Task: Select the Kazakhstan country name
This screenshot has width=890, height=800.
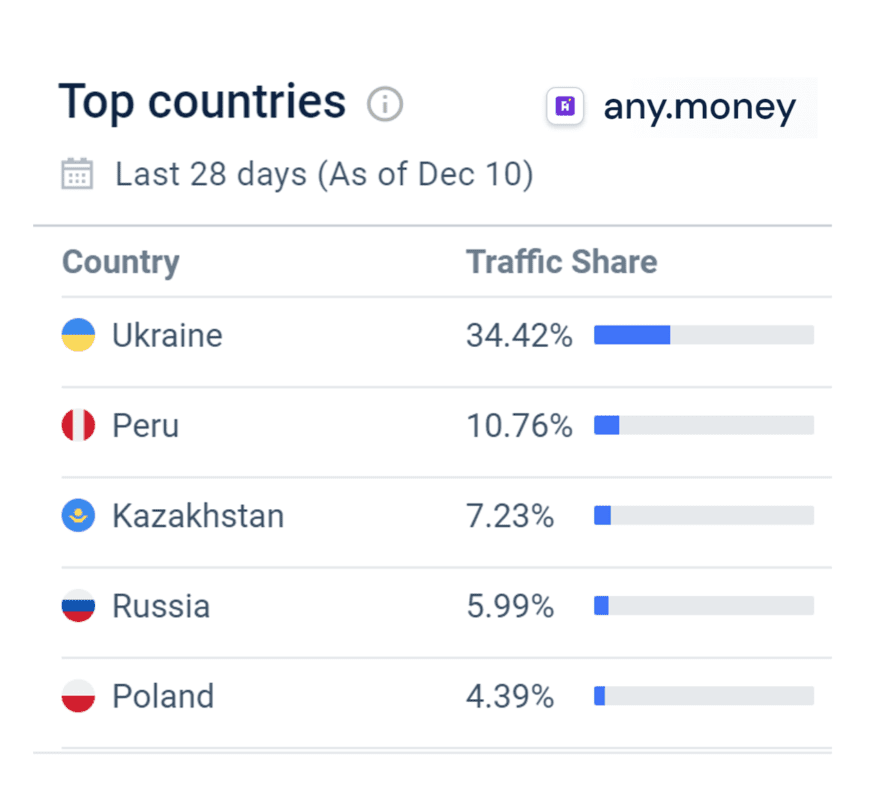Action: pos(198,516)
